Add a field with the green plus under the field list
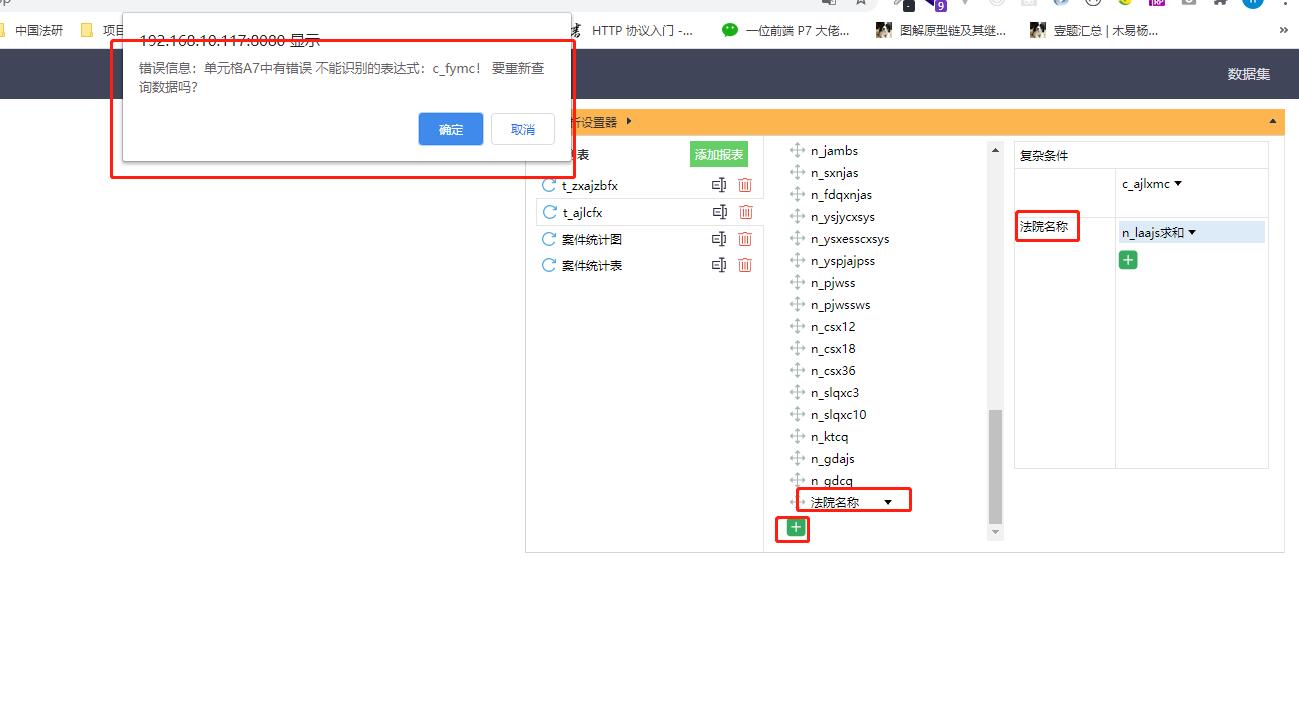Viewport: 1299px width, 705px height. point(796,527)
